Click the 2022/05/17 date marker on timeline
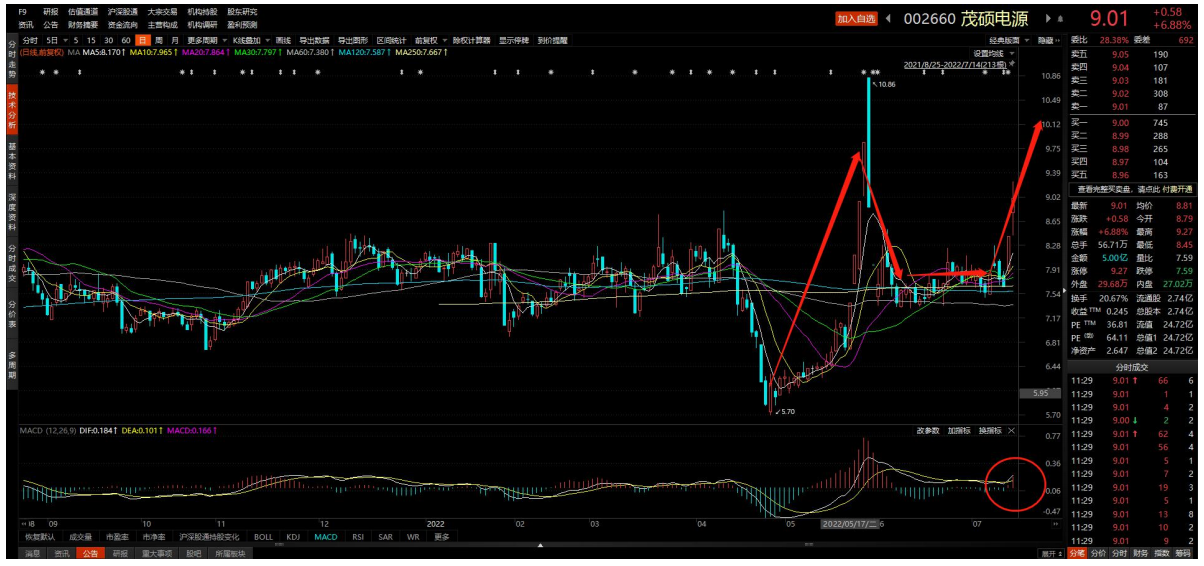The height and width of the screenshot is (566, 1204). tap(846, 523)
